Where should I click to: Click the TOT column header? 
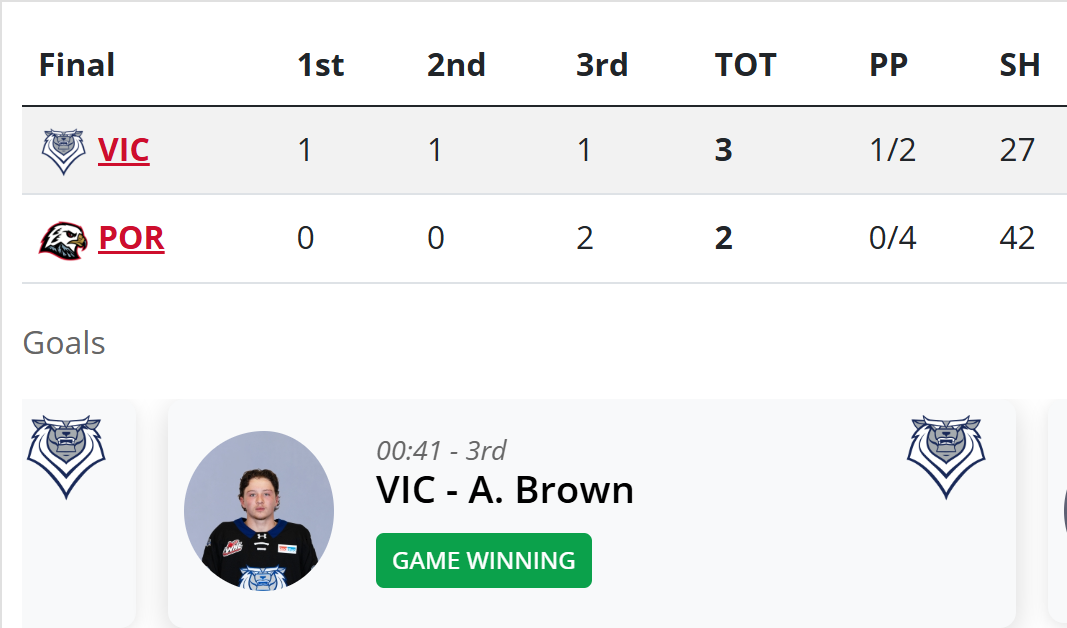click(x=745, y=66)
